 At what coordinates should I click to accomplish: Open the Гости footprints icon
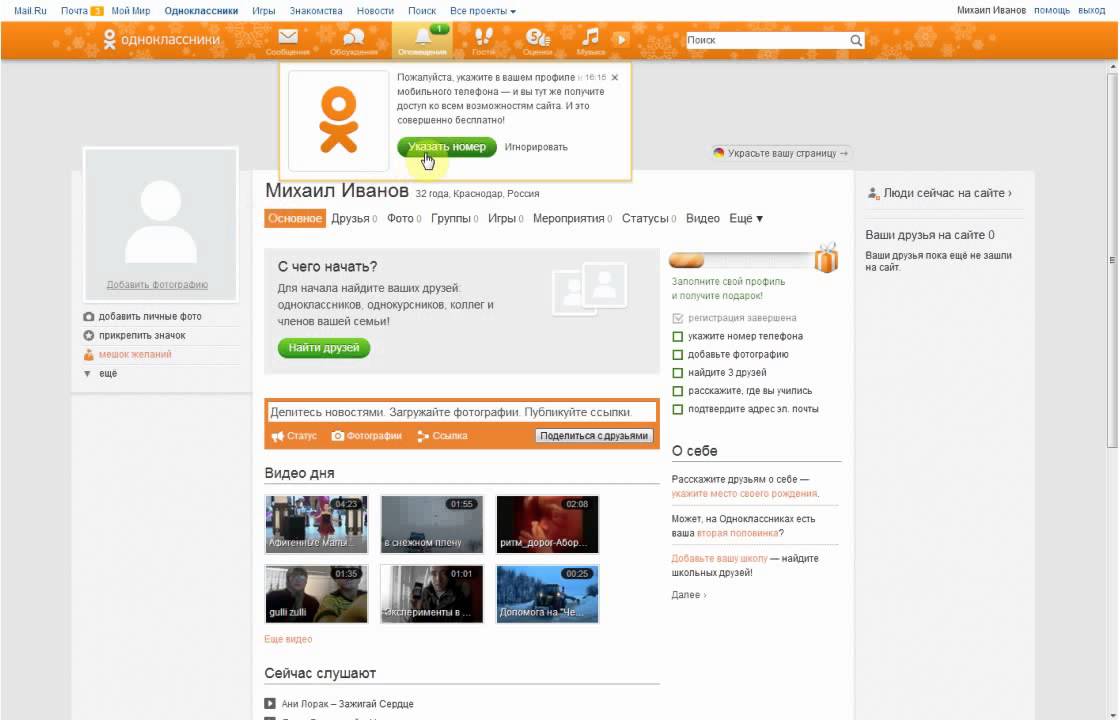coord(484,38)
